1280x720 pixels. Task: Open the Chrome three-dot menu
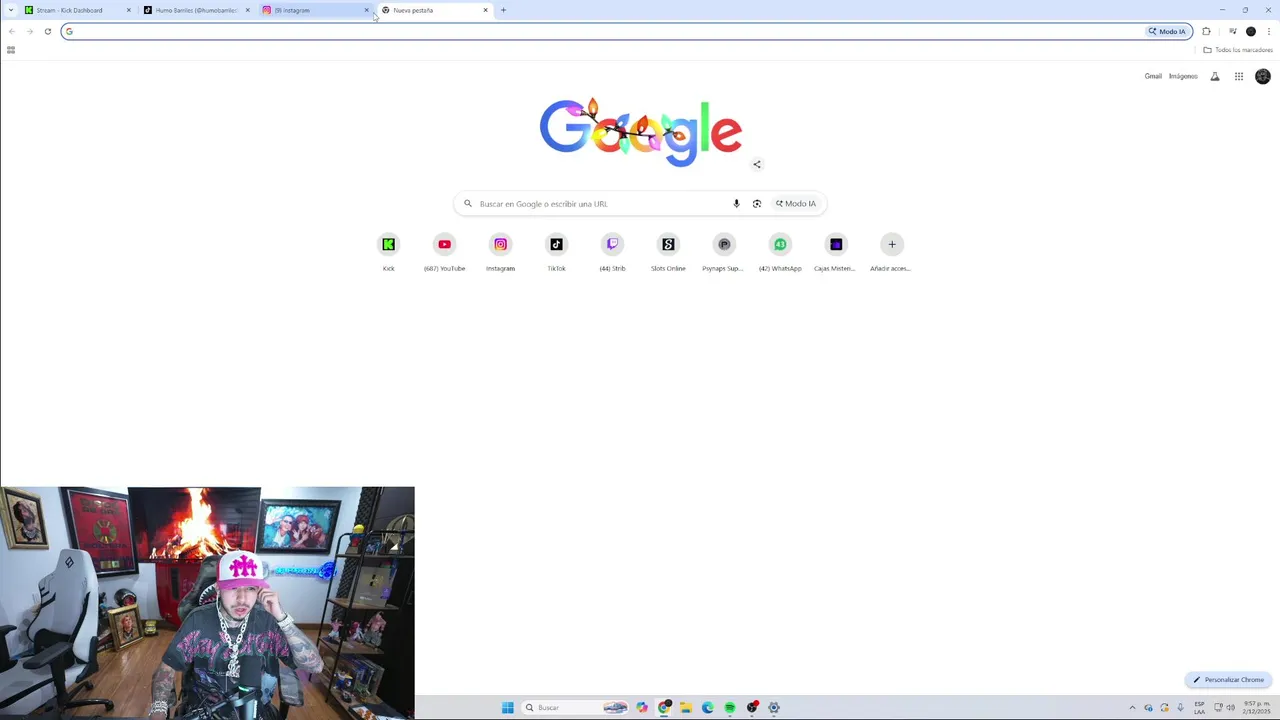pos(1269,31)
